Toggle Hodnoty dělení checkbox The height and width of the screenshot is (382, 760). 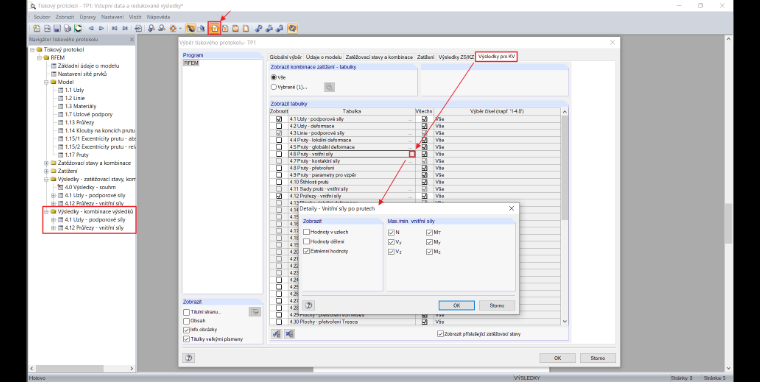click(x=306, y=241)
